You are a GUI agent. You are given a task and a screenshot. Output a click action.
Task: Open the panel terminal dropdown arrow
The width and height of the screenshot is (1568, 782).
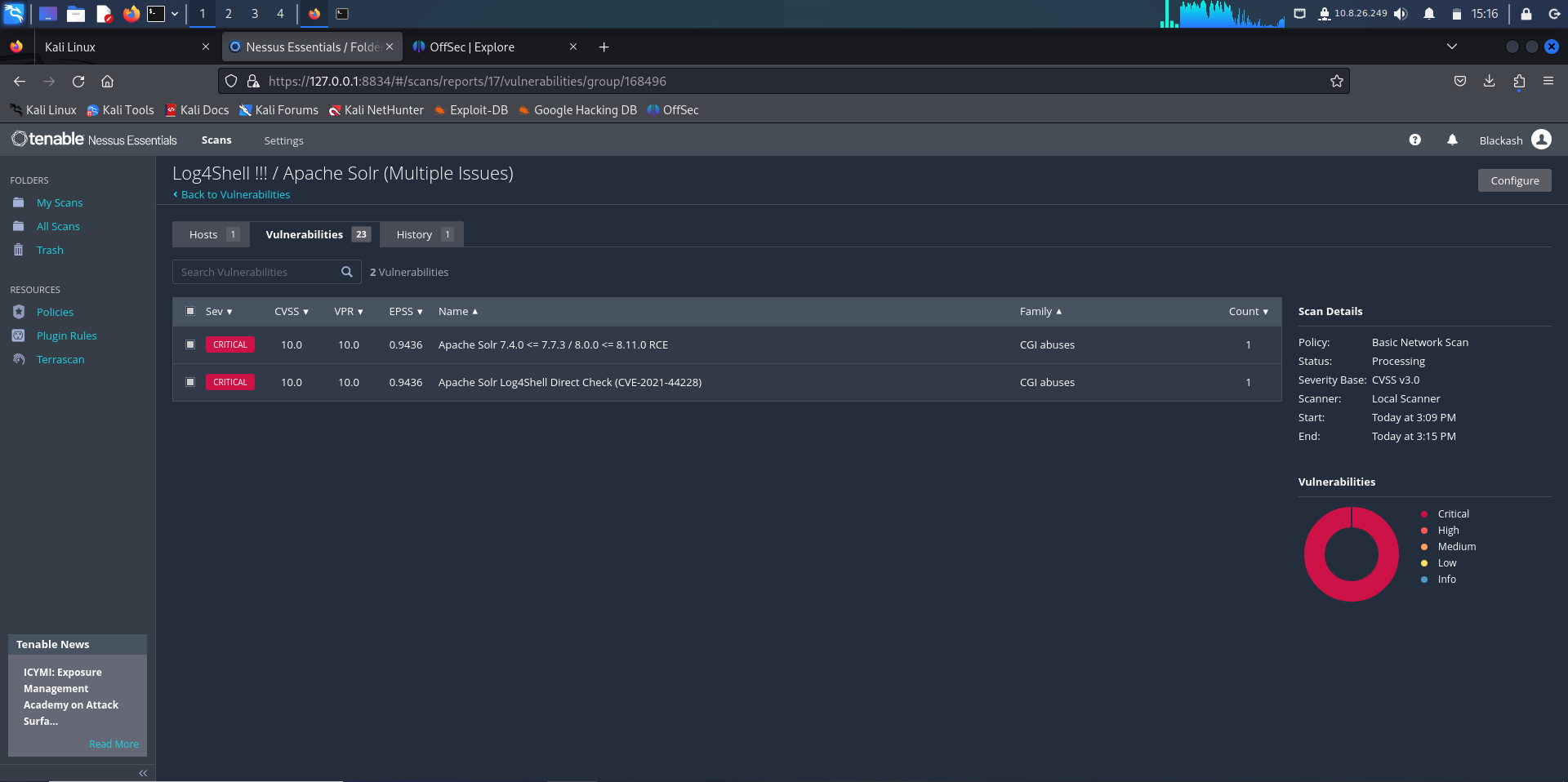click(175, 14)
